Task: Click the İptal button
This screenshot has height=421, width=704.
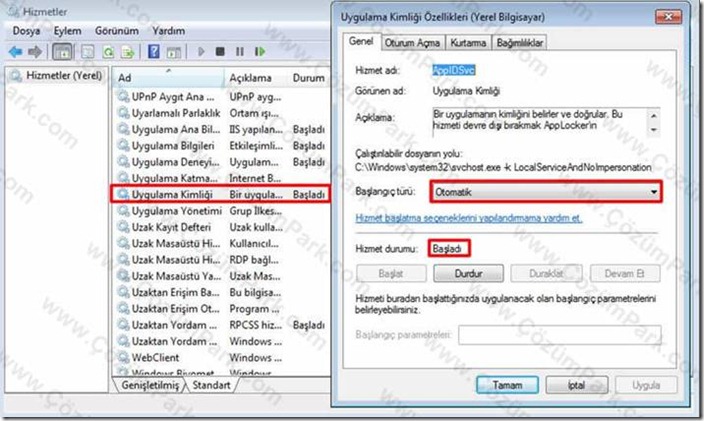Action: 577,385
